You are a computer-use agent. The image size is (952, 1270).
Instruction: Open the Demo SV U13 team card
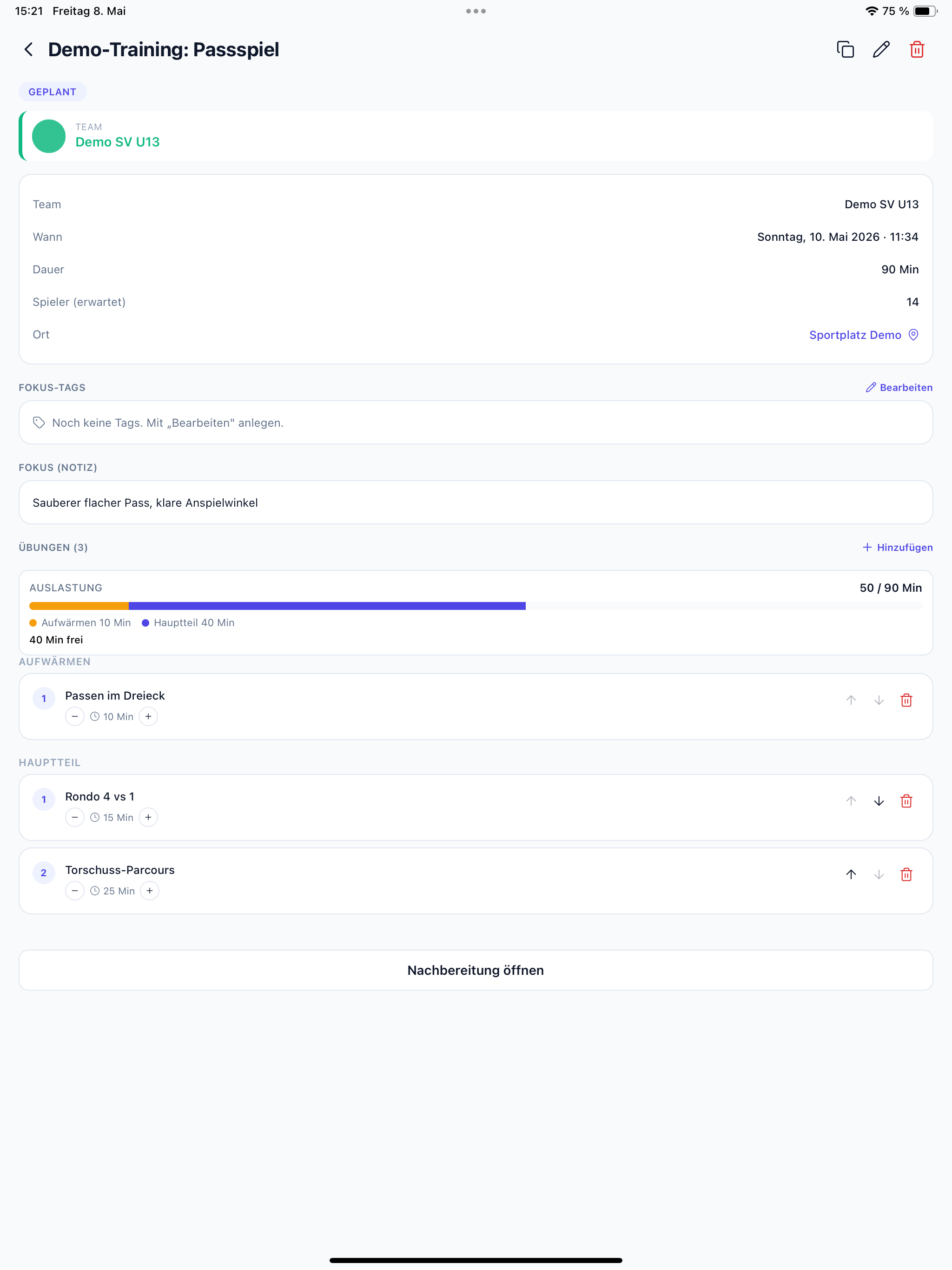(476, 136)
